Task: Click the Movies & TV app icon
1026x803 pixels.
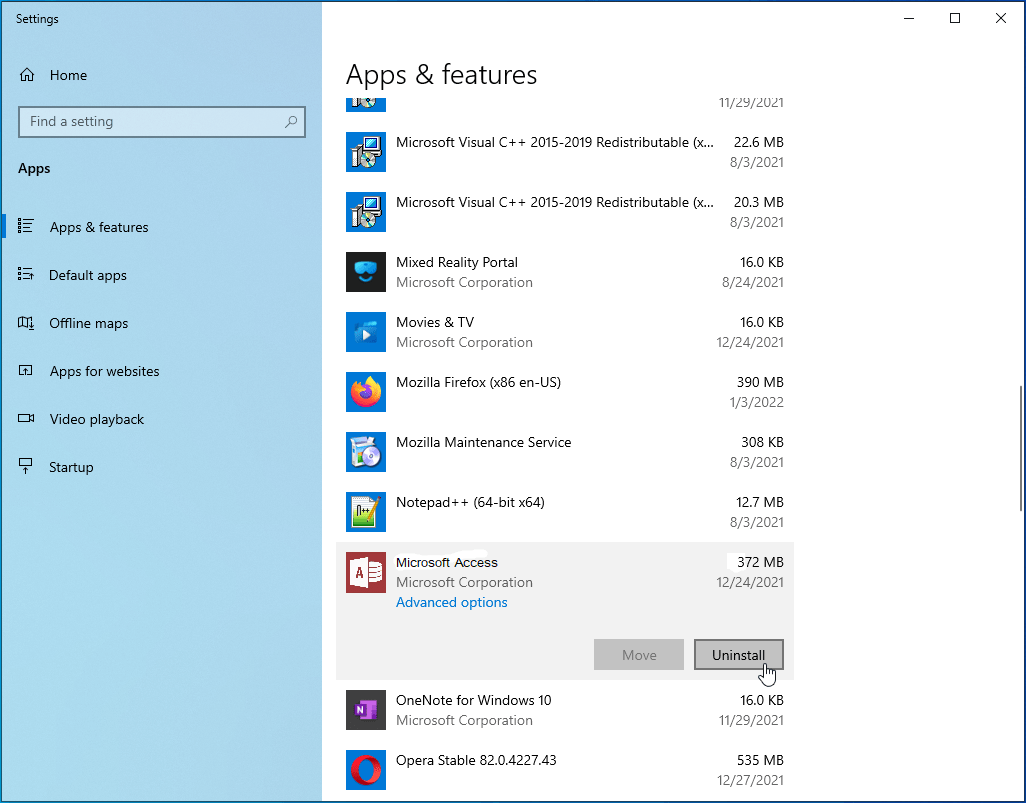Action: (365, 332)
